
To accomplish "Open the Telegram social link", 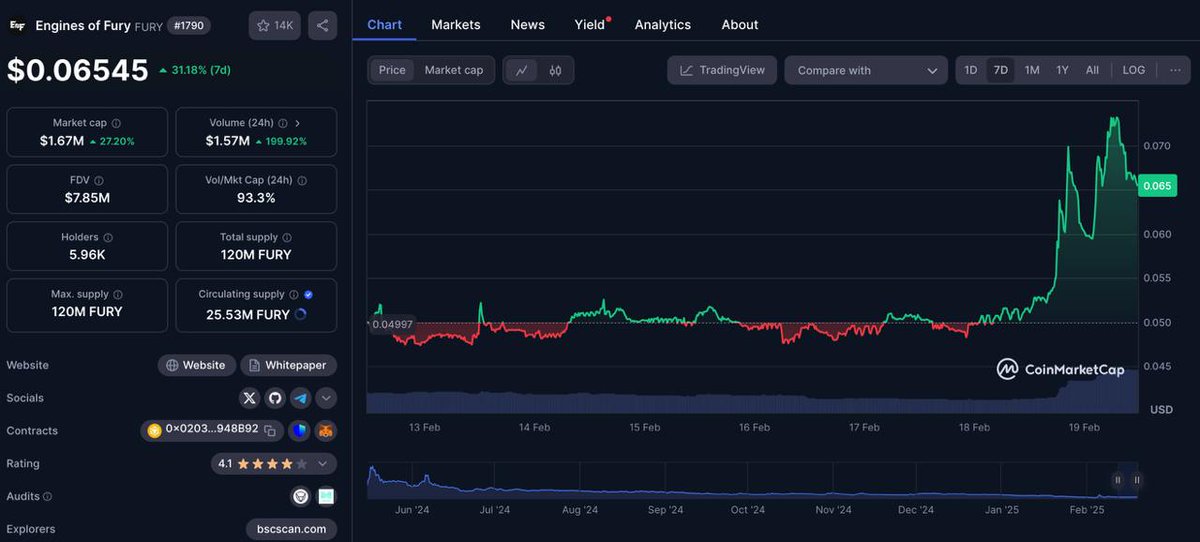I will click(x=300, y=398).
